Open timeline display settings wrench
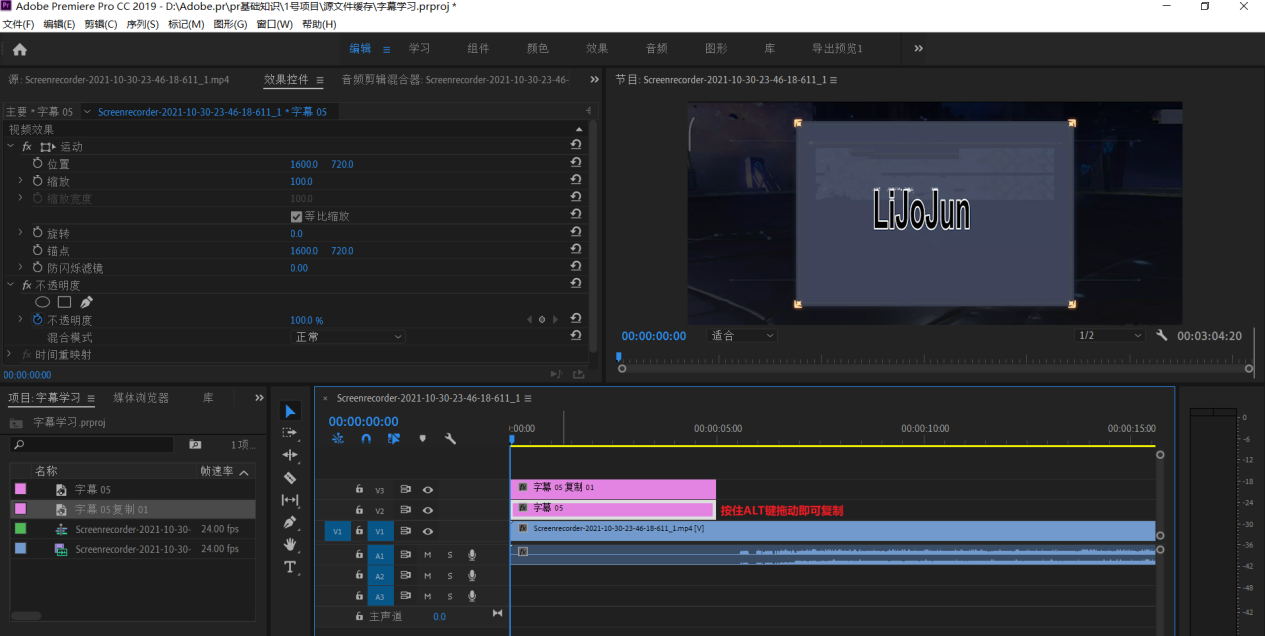Screen dimensions: 1265x636 450,438
